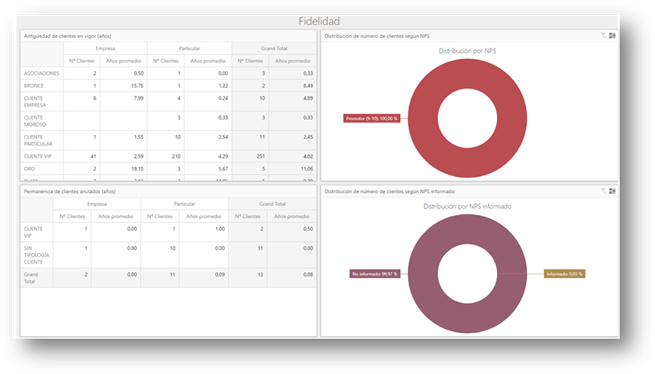Click Particular header in Permanencia table
The height and width of the screenshot is (374, 655).
(184, 204)
